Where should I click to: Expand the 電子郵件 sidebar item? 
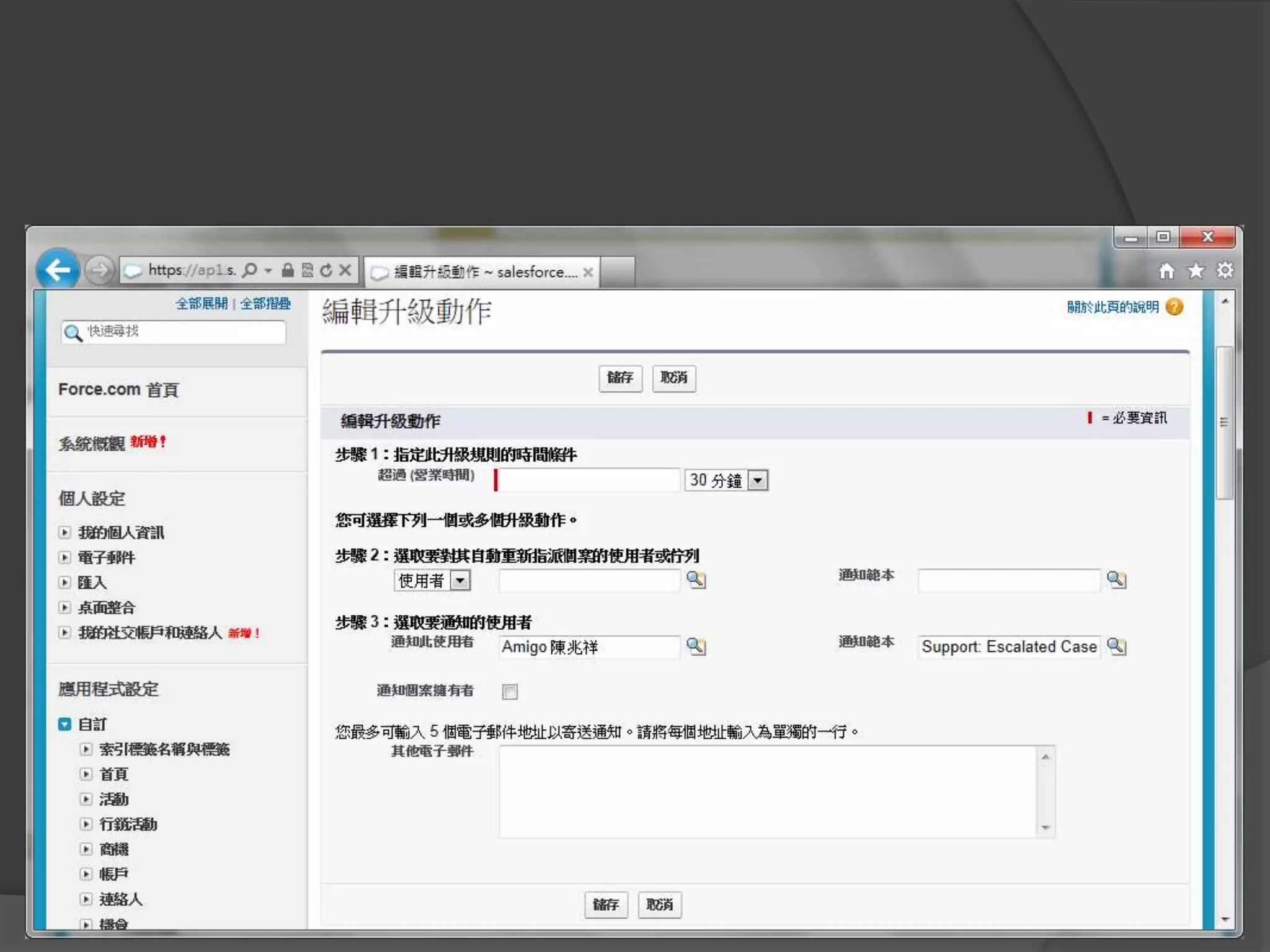[x=65, y=557]
